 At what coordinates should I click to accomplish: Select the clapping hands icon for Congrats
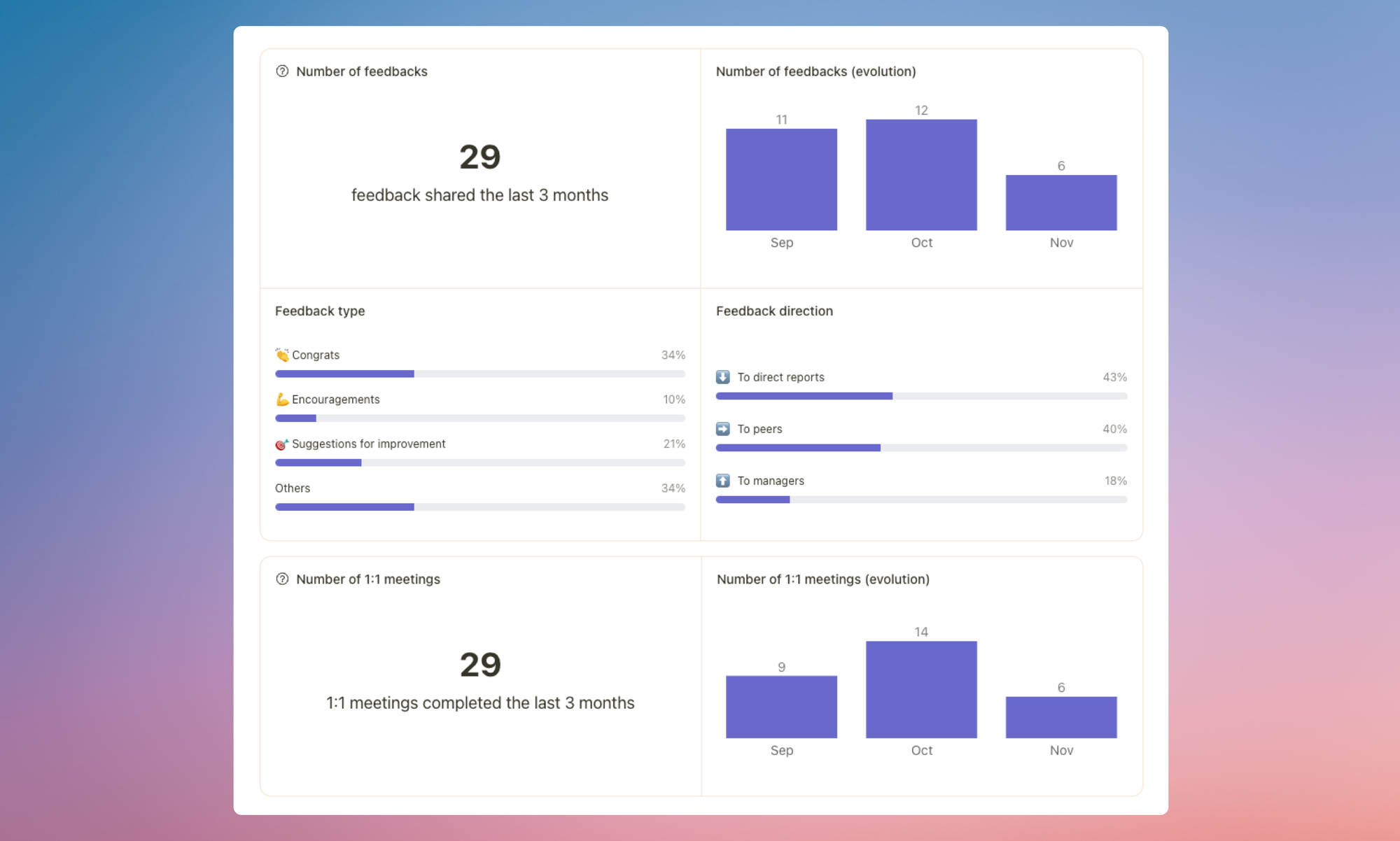click(x=282, y=355)
